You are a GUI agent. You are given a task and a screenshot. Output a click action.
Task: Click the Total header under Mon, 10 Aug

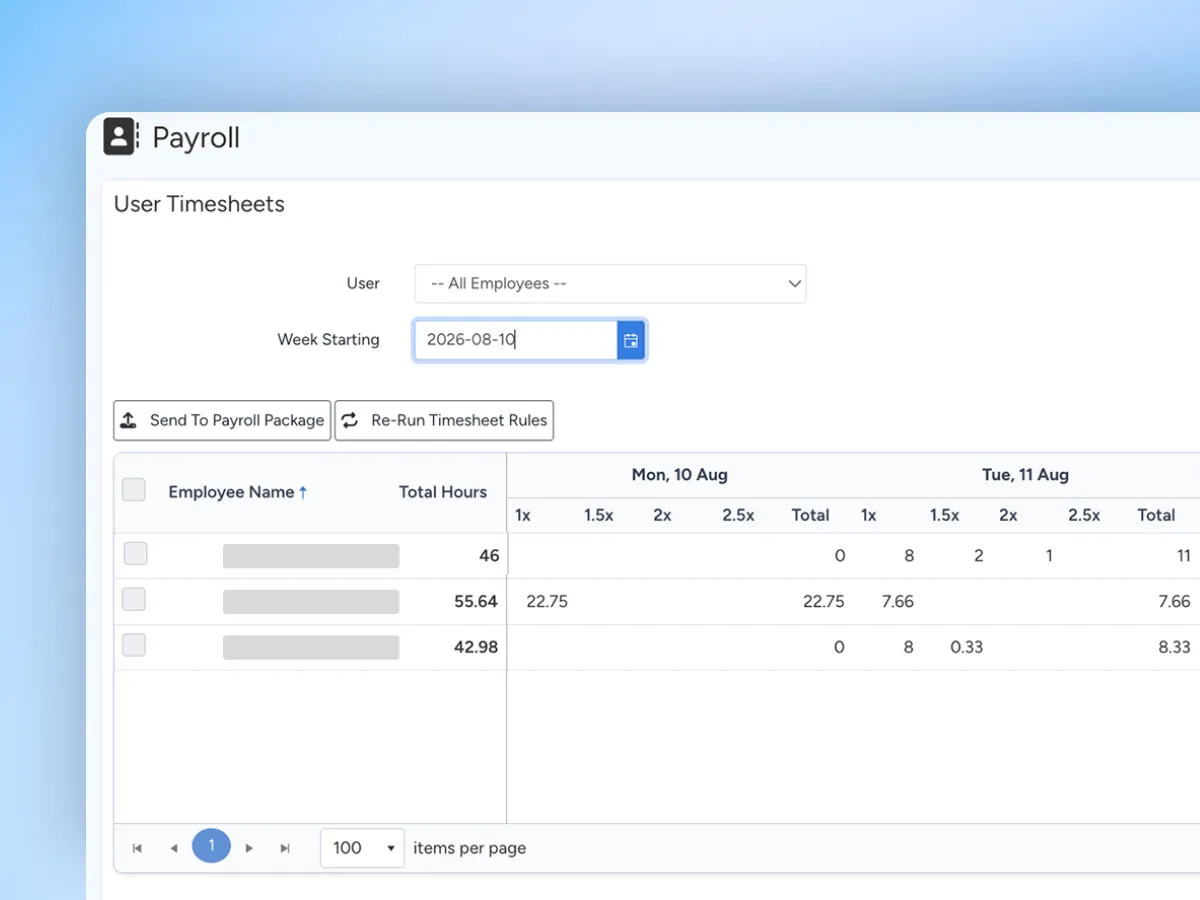click(810, 516)
